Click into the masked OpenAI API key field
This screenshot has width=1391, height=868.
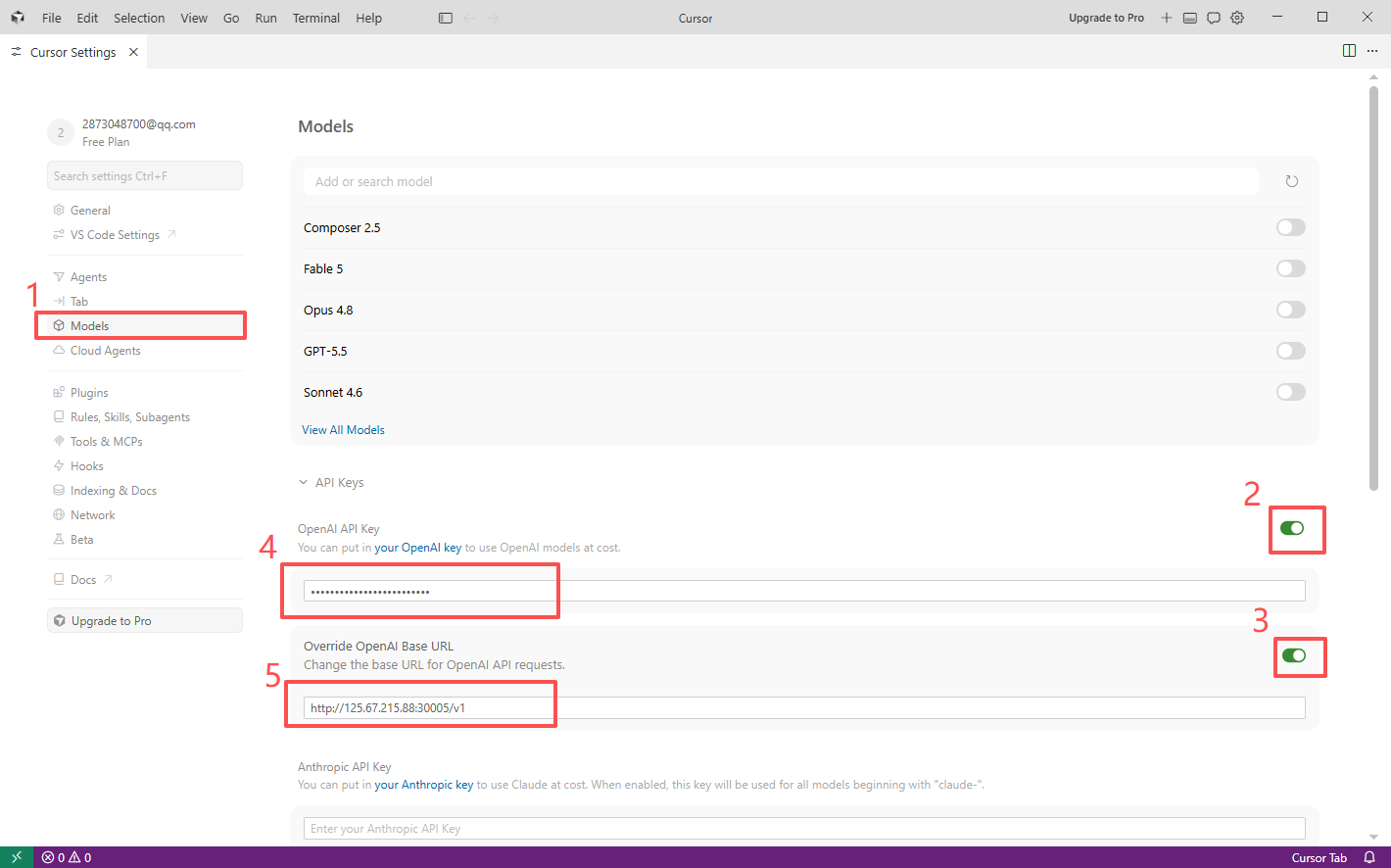point(804,591)
